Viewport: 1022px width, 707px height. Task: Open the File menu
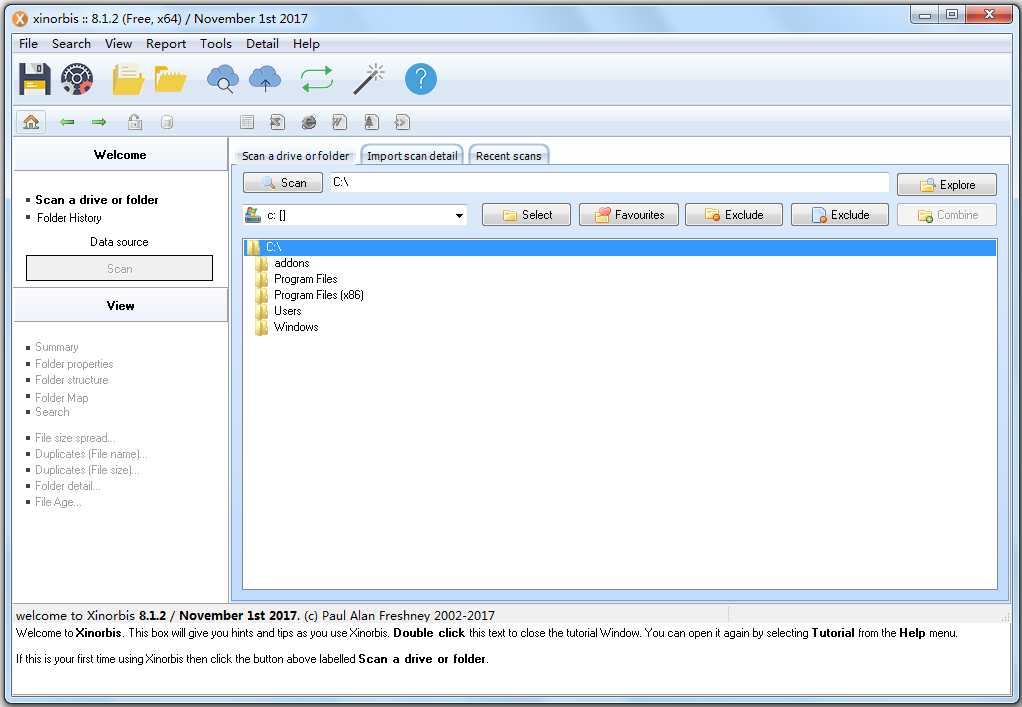point(28,44)
